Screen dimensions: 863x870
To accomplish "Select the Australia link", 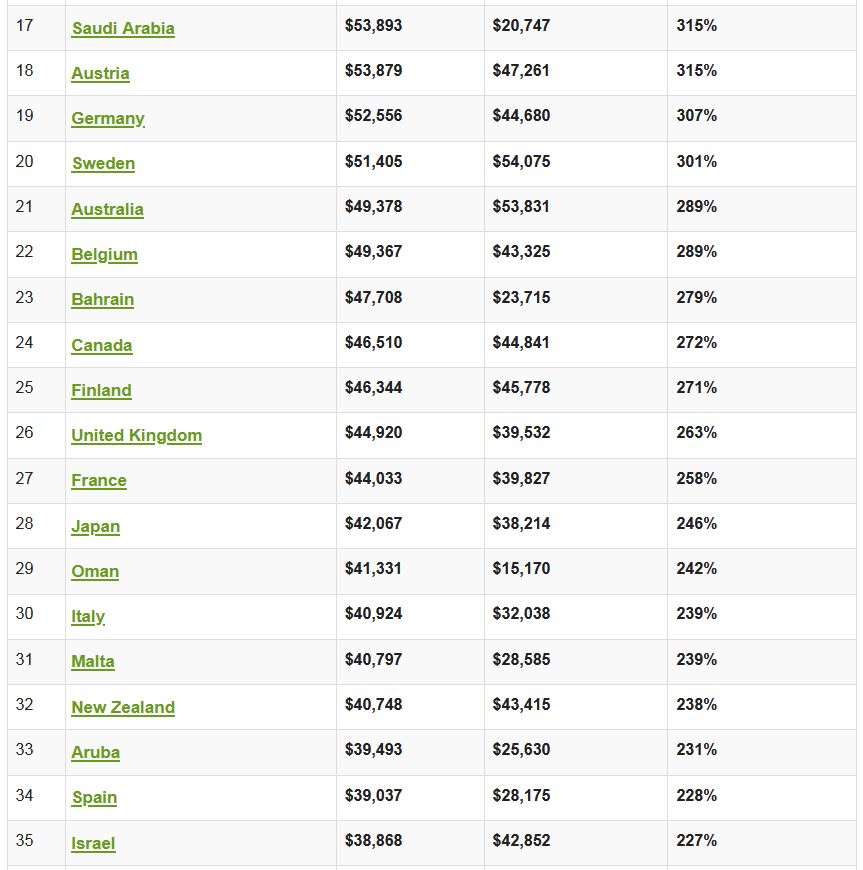I will pyautogui.click(x=107, y=209).
